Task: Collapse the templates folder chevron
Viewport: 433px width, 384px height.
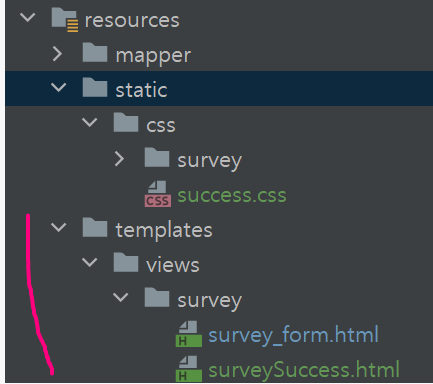Action: click(x=59, y=227)
